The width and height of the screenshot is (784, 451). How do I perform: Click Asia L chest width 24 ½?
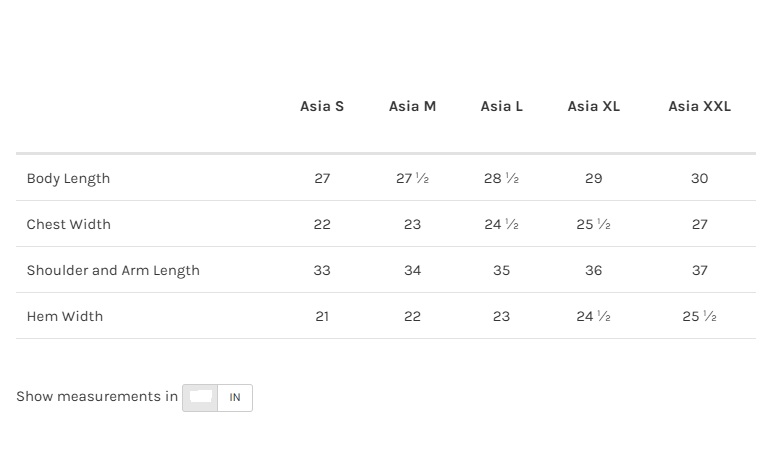pyautogui.click(x=501, y=224)
